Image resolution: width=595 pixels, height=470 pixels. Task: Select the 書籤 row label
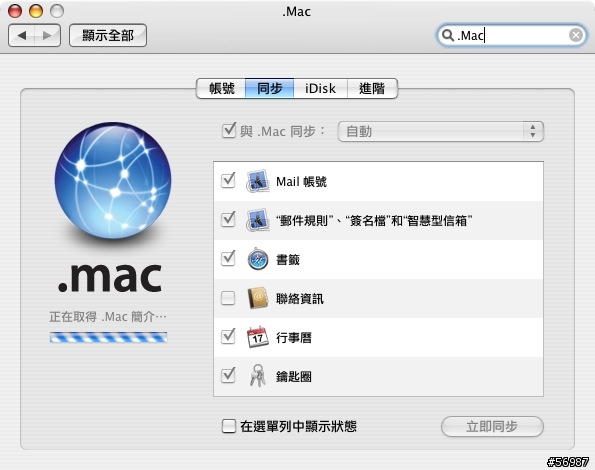pos(288,260)
